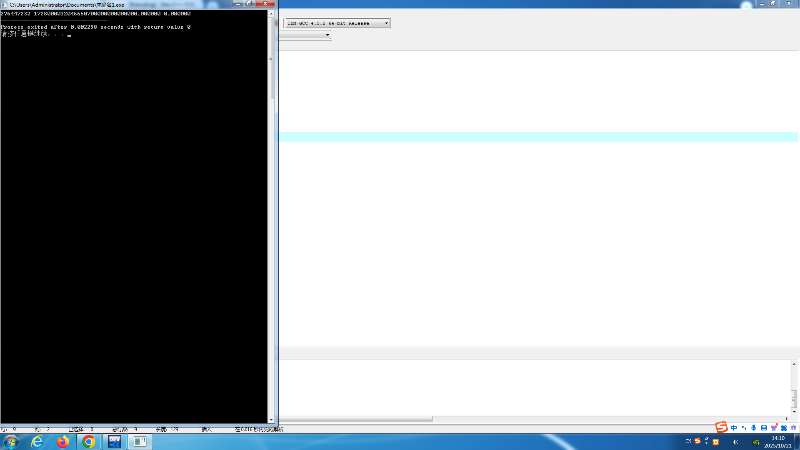
Task: Click the Sogou voice input microphone icon
Action: click(x=754, y=428)
